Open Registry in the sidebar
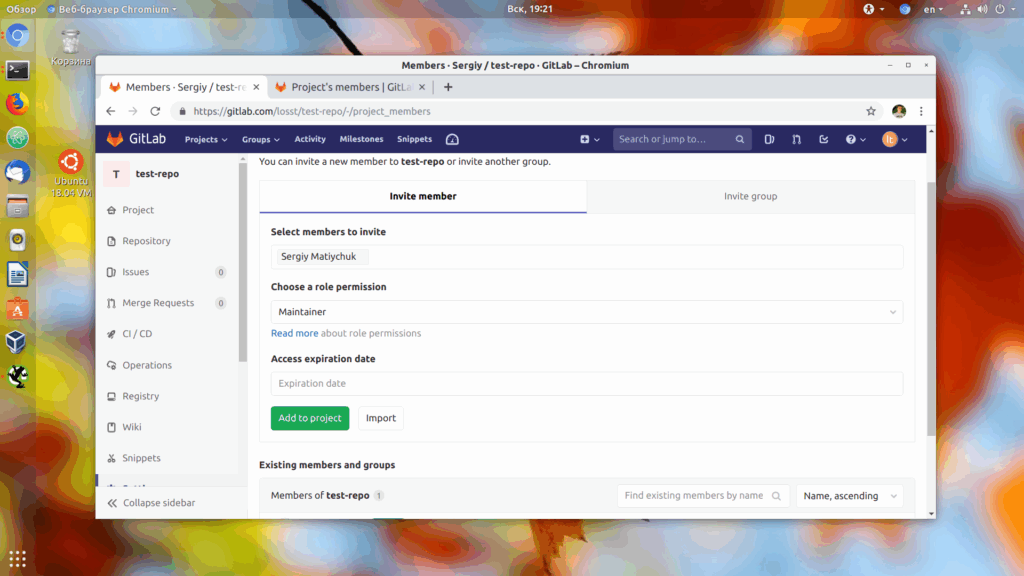This screenshot has height=576, width=1024. point(140,396)
